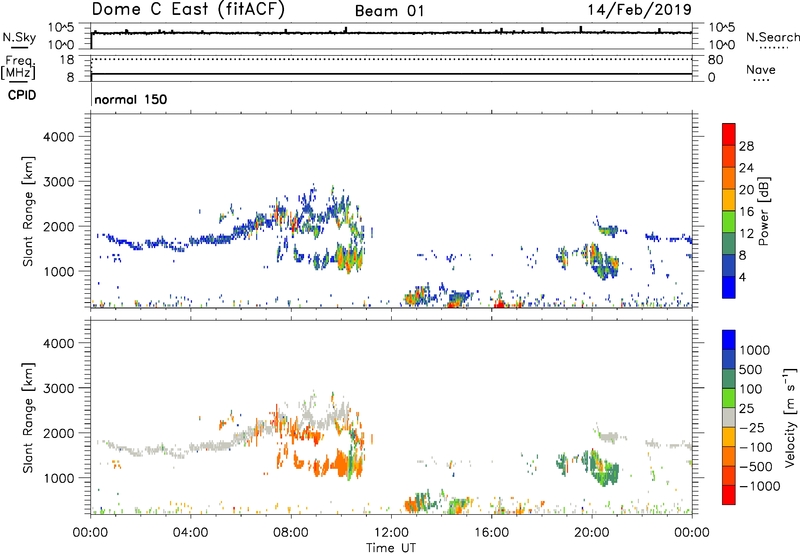Click the red swatch of Power colorbar

[729, 134]
